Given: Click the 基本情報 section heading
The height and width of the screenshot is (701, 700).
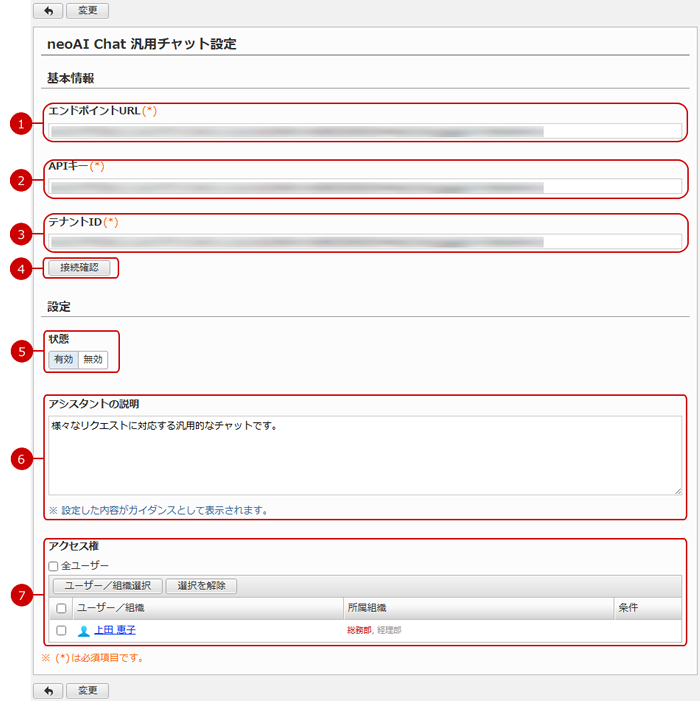Looking at the screenshot, I should coord(71,78).
